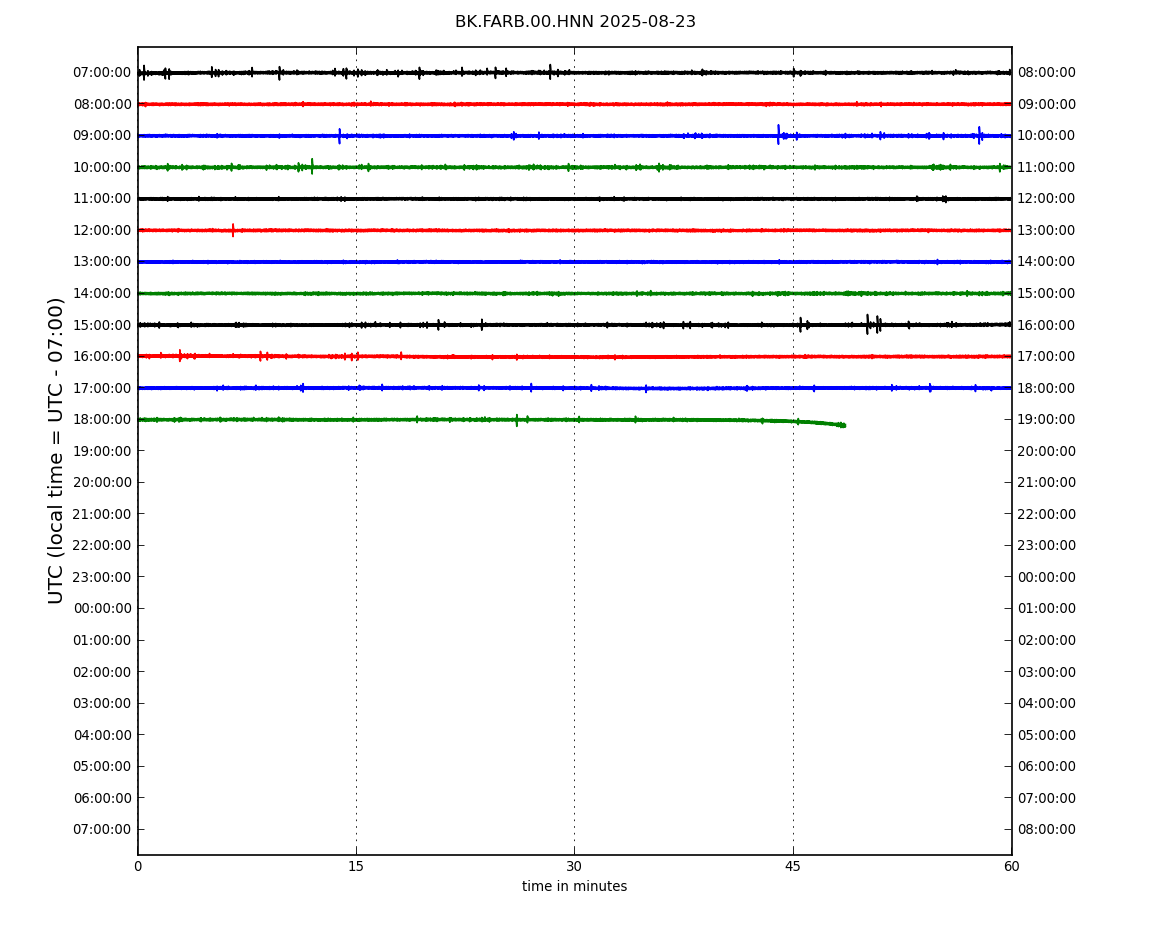
Task: Click right-axis label 23:00:00
Action: click(1047, 545)
